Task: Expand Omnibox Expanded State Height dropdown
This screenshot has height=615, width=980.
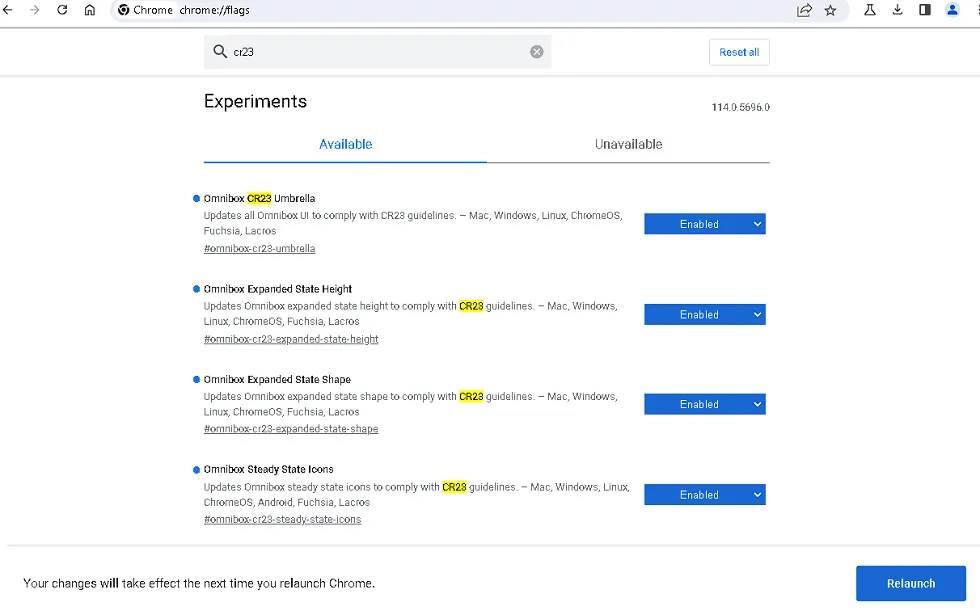Action: click(x=705, y=314)
